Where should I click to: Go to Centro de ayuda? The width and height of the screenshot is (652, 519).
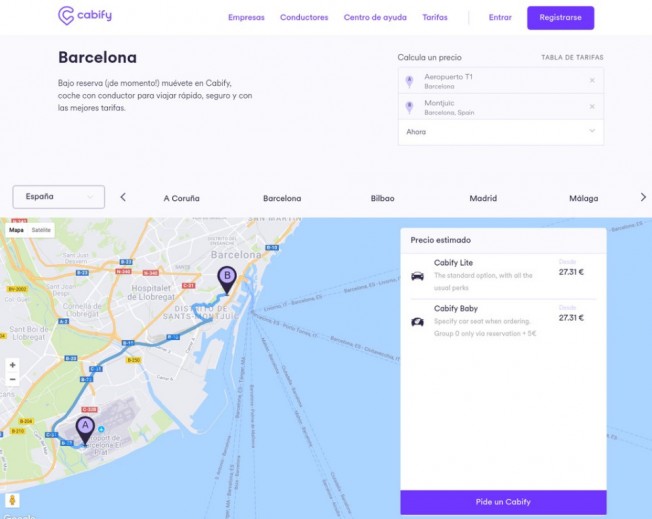click(375, 17)
